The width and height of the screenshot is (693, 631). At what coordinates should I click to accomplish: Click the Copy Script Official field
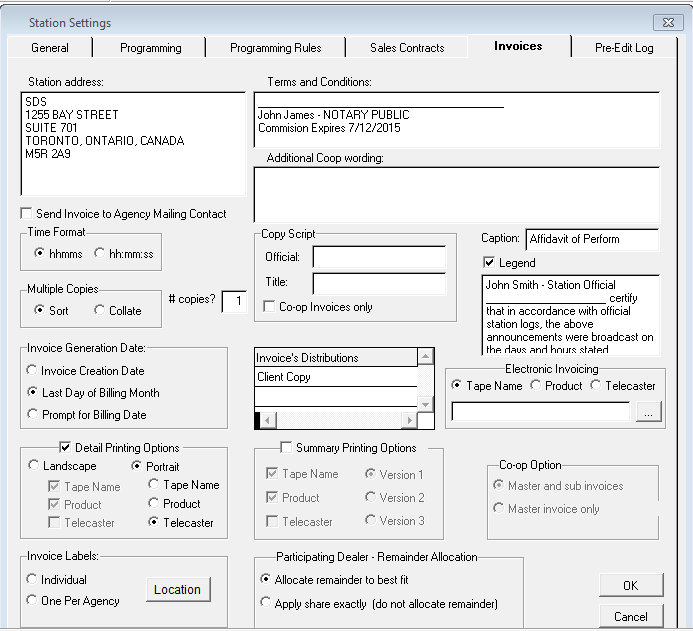378,258
